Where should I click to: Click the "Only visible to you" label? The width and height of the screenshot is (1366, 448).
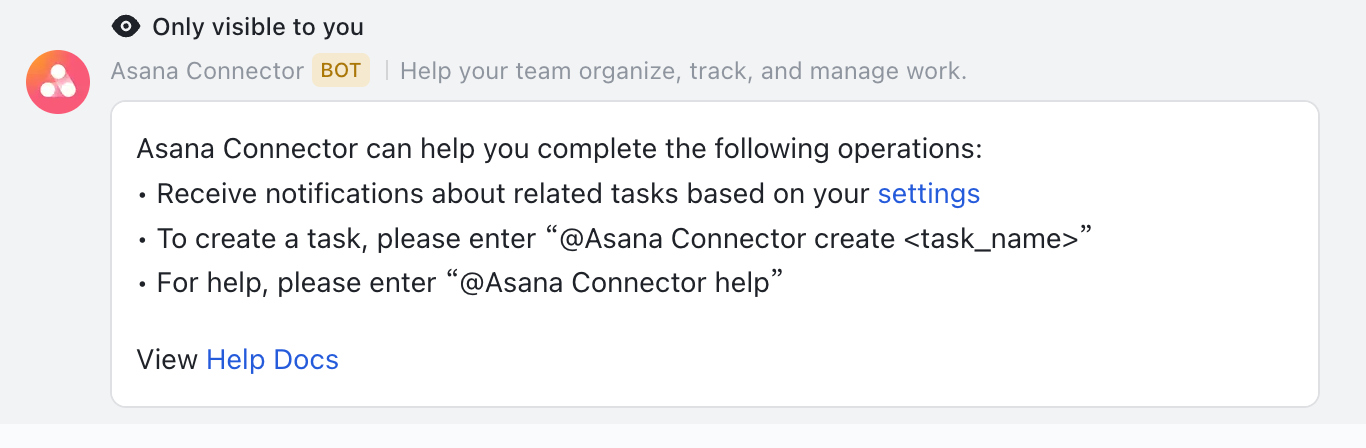pyautogui.click(x=258, y=27)
